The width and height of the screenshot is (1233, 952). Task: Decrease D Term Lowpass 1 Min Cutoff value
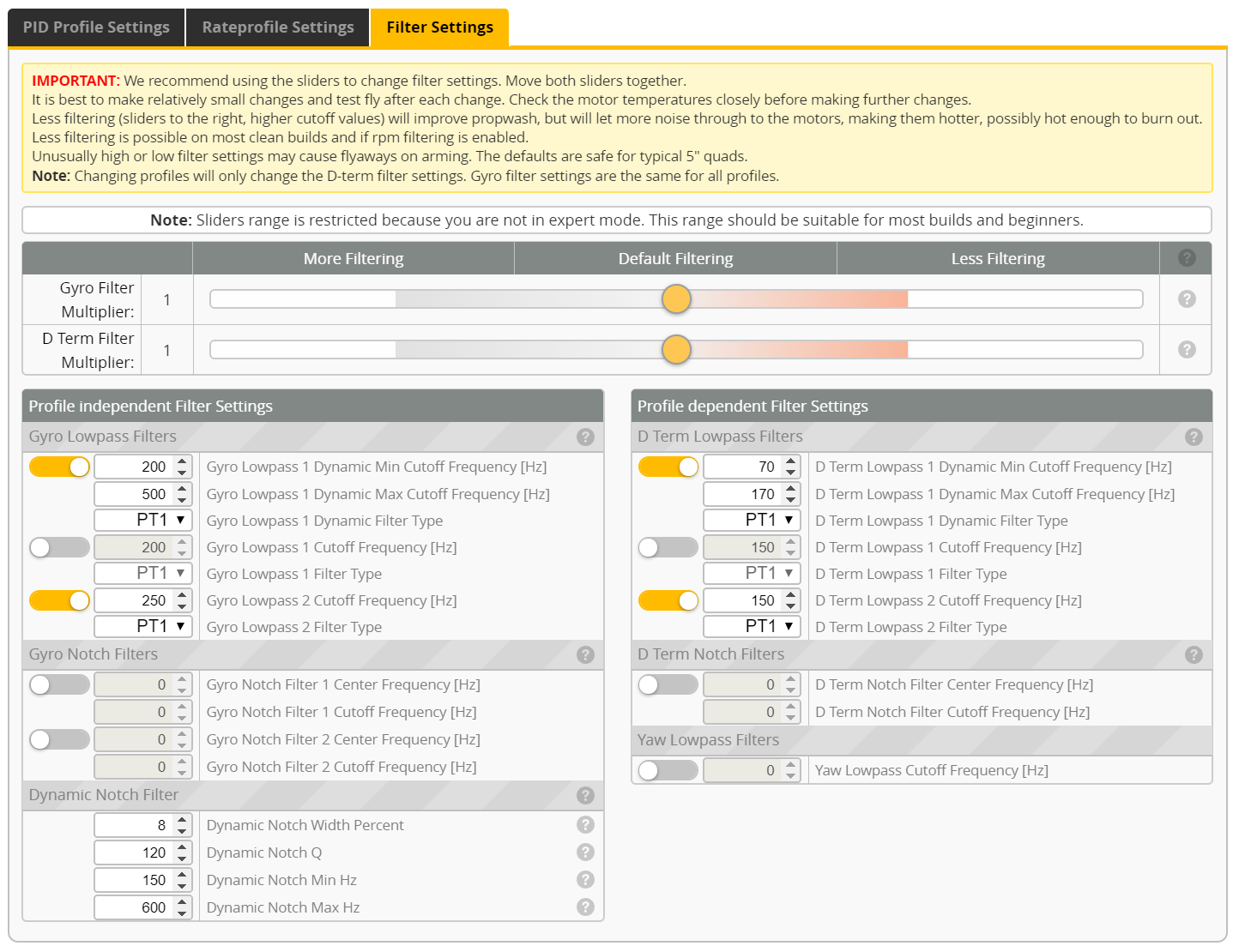tap(791, 473)
